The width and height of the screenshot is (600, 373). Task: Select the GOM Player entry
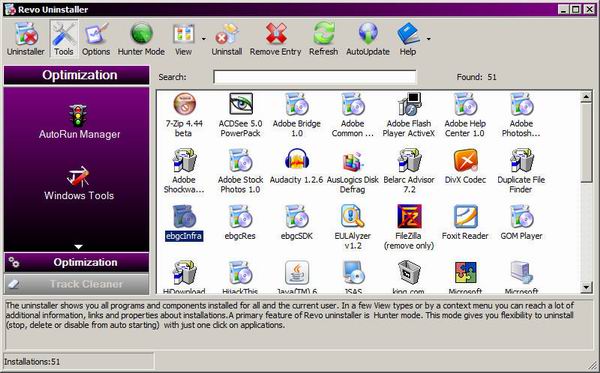[x=521, y=223]
